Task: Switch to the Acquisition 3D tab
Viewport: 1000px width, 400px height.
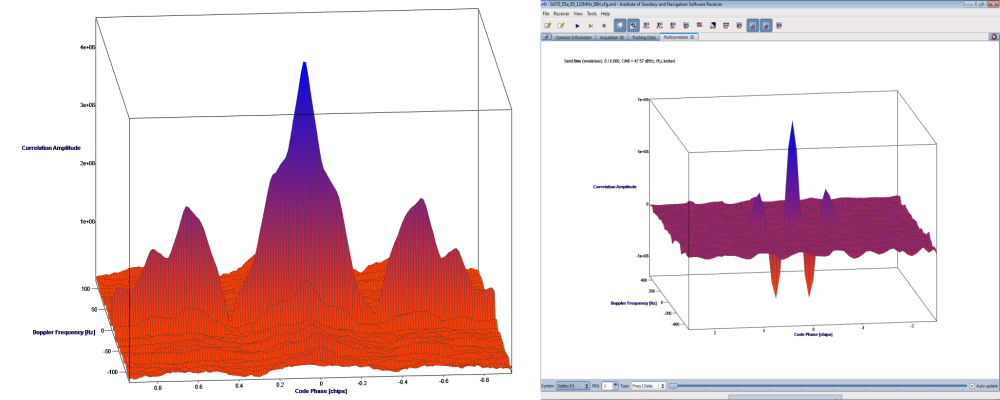Action: 612,38
